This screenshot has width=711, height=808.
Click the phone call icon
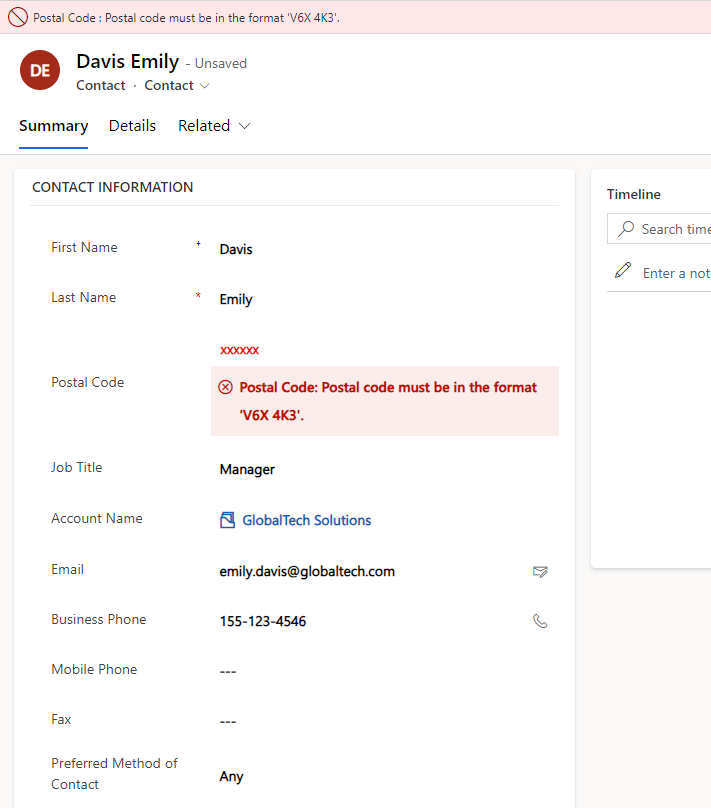pyautogui.click(x=540, y=621)
